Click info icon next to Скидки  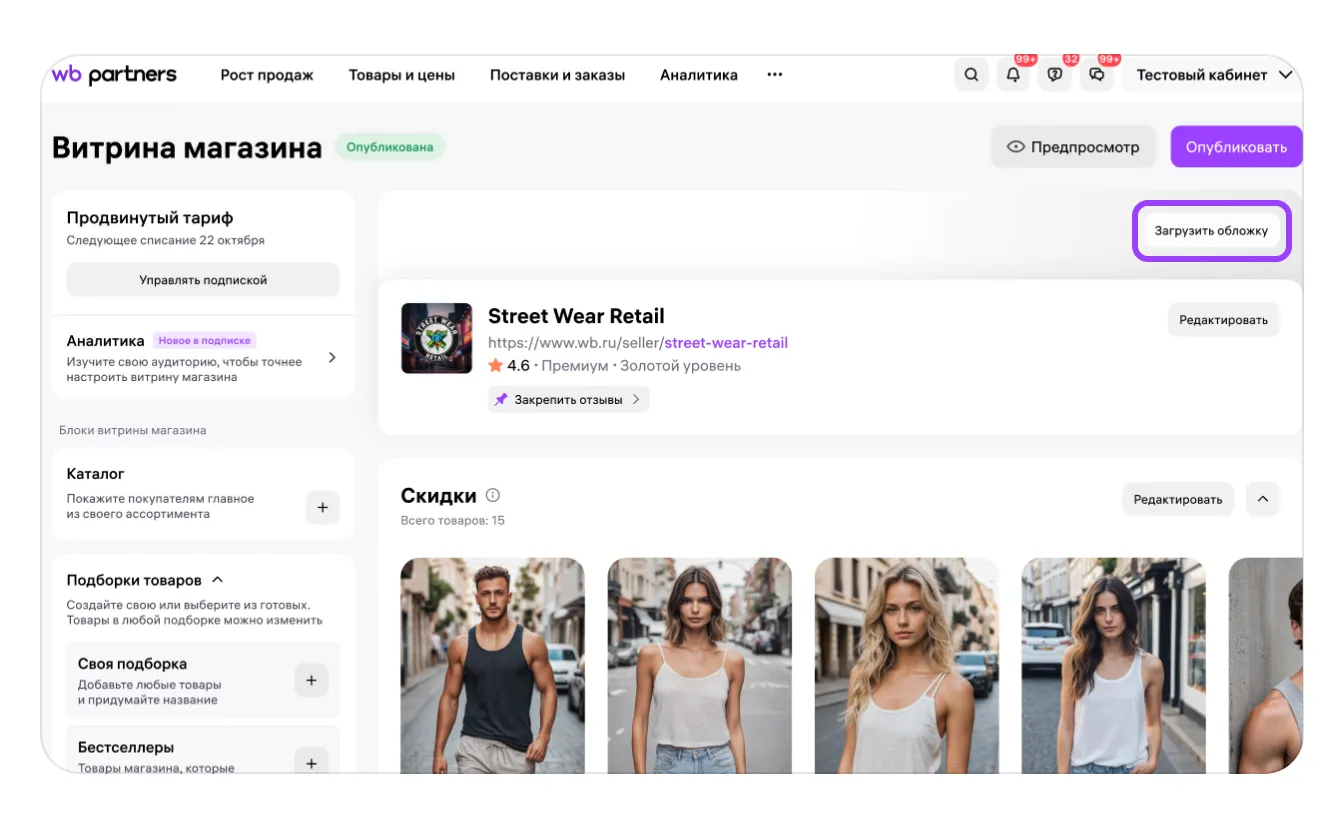pyautogui.click(x=492, y=495)
